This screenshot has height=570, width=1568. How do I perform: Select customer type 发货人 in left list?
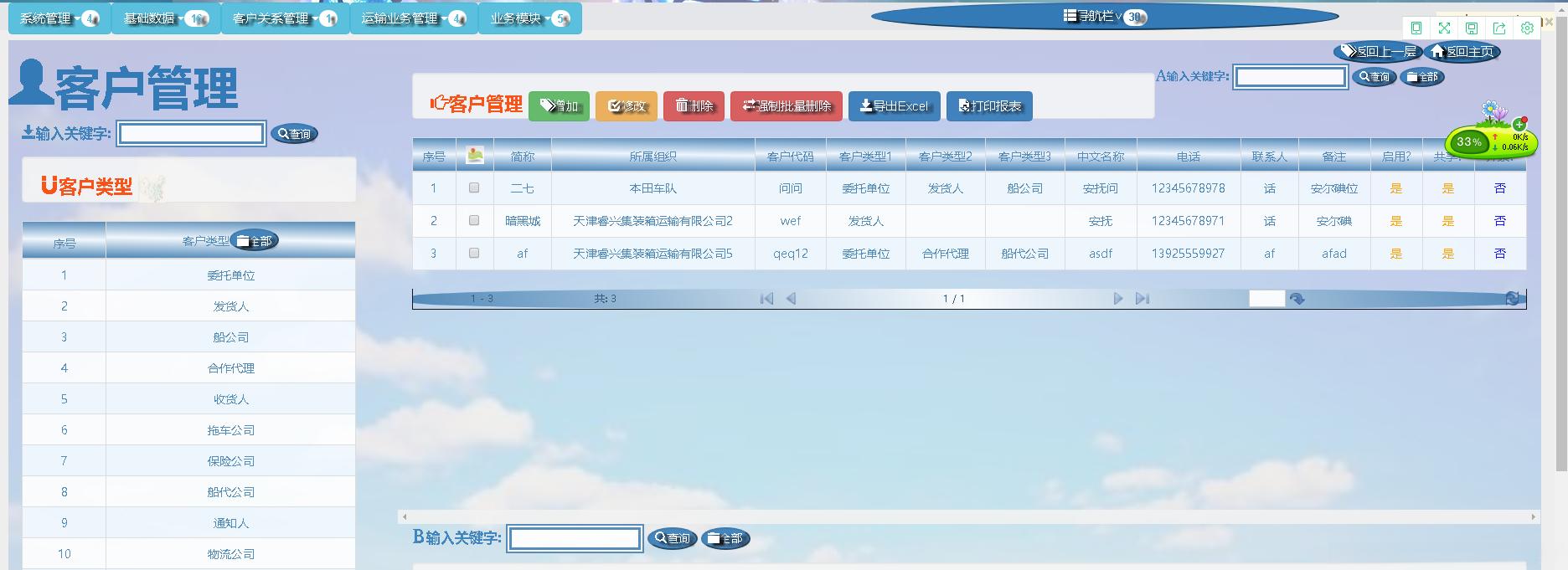pyautogui.click(x=231, y=306)
